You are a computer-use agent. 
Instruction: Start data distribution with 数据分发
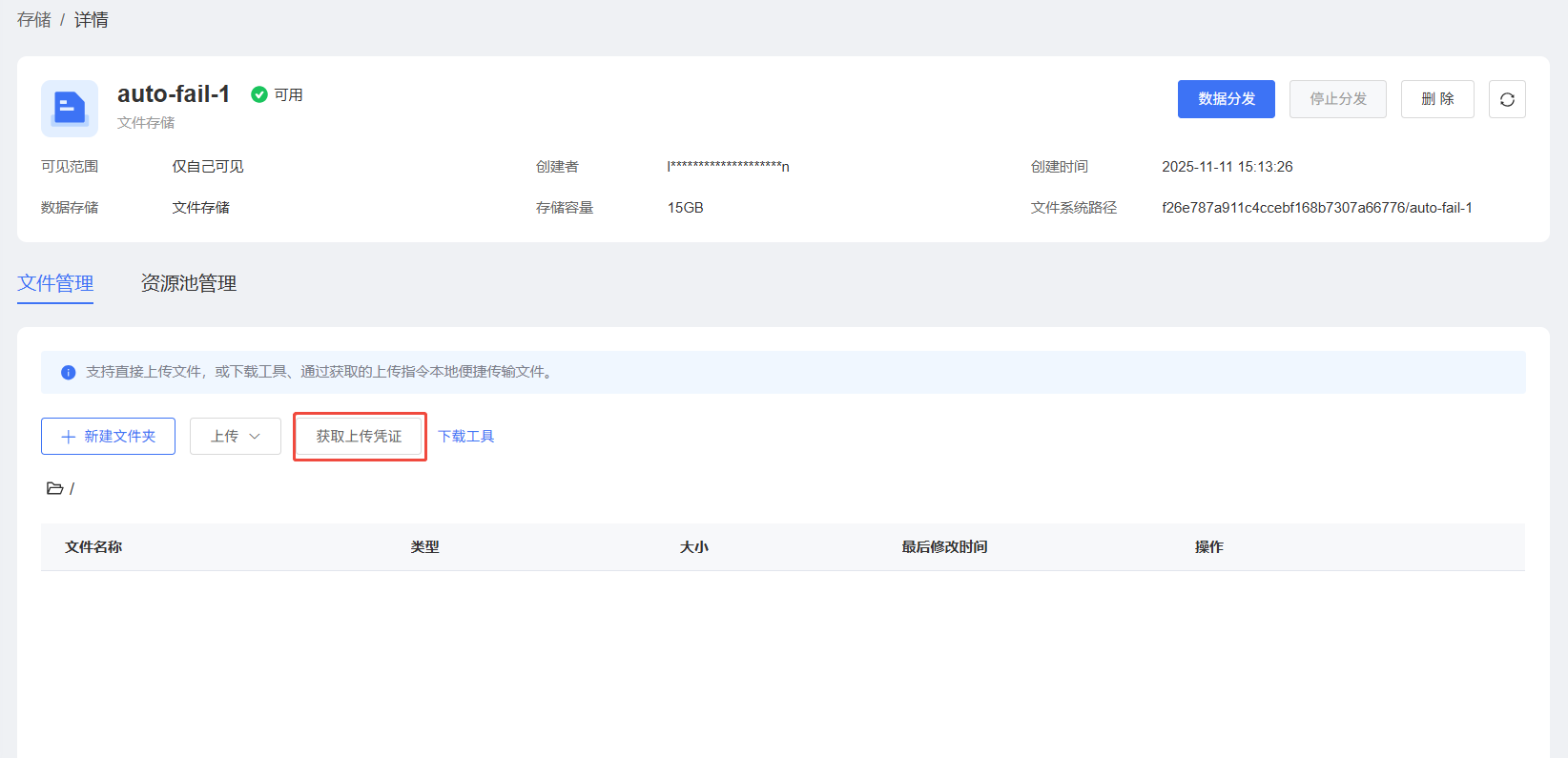coord(1226,99)
